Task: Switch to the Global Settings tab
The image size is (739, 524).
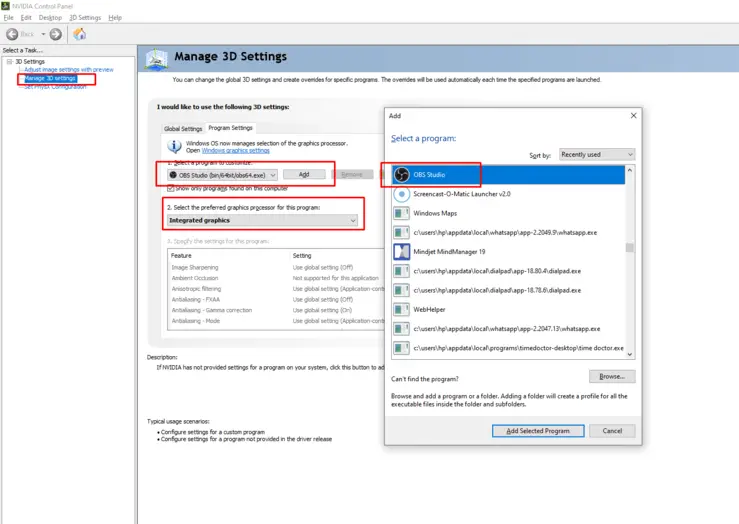Action: [183, 129]
